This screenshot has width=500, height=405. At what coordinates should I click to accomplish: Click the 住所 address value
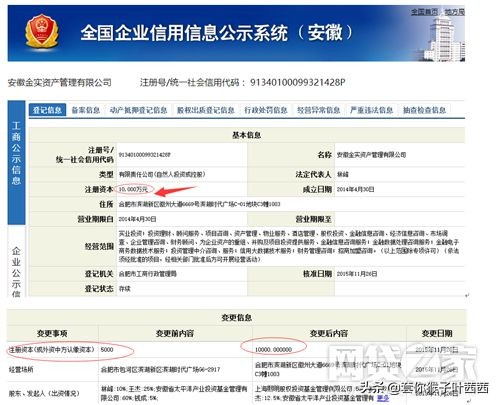[x=199, y=204]
